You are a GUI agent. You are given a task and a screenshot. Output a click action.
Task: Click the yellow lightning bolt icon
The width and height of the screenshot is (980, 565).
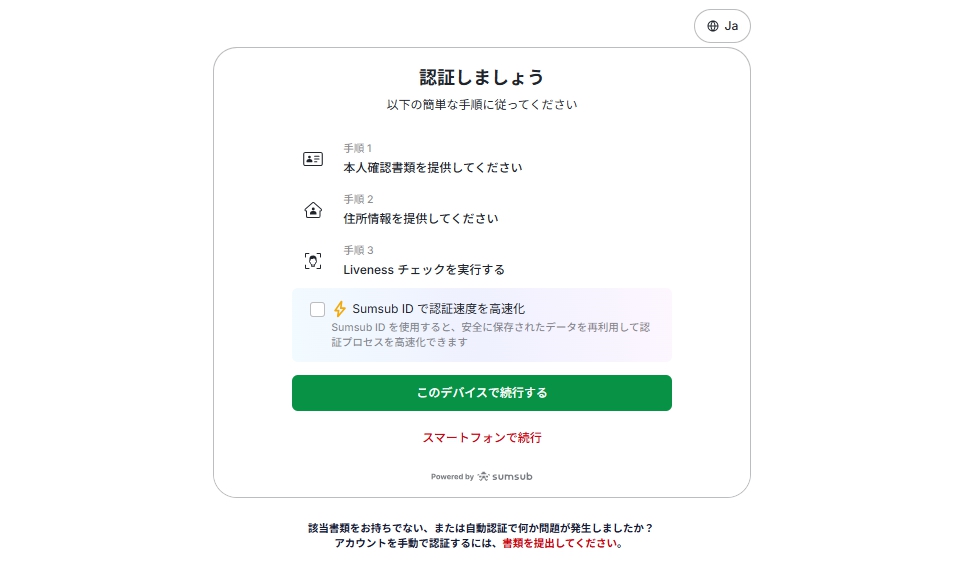[x=340, y=309]
